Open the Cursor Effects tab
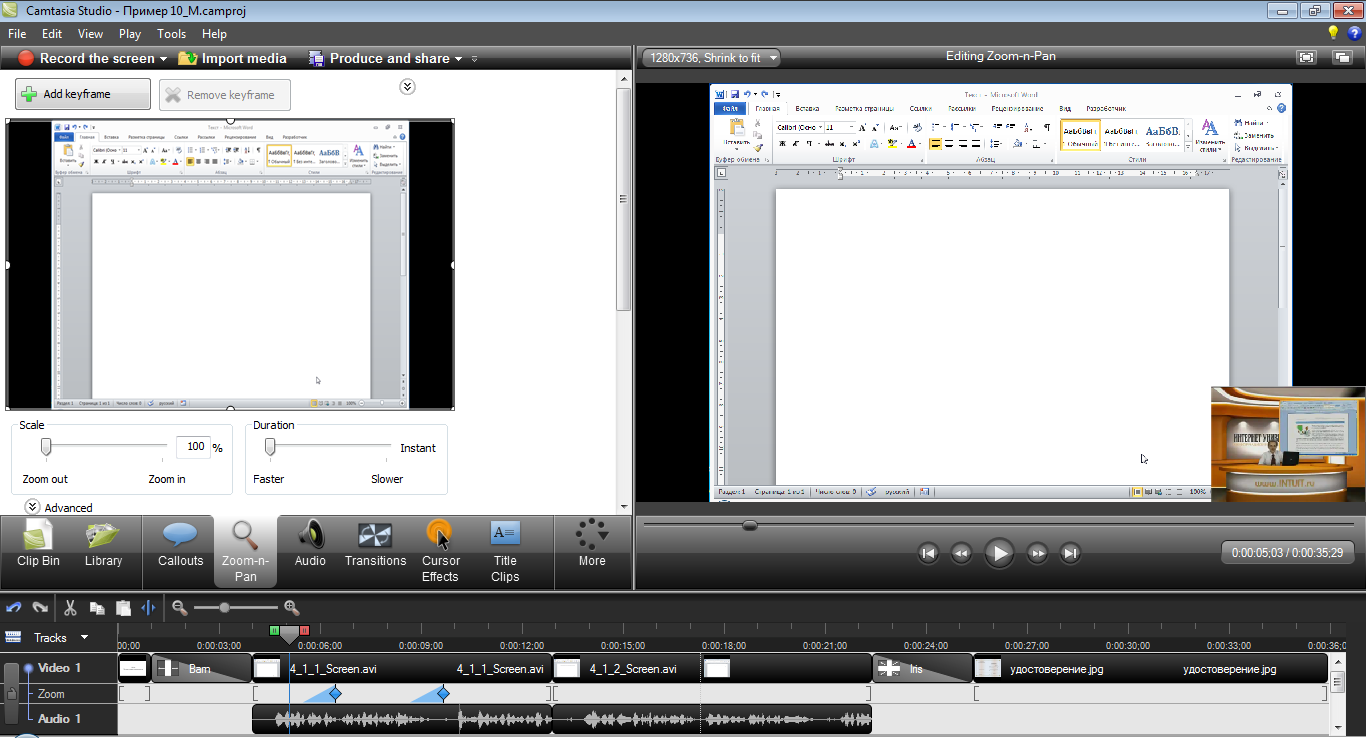 click(x=440, y=551)
